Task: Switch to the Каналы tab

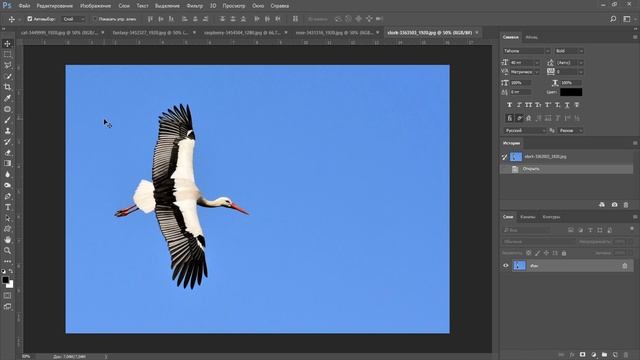Action: pos(528,217)
